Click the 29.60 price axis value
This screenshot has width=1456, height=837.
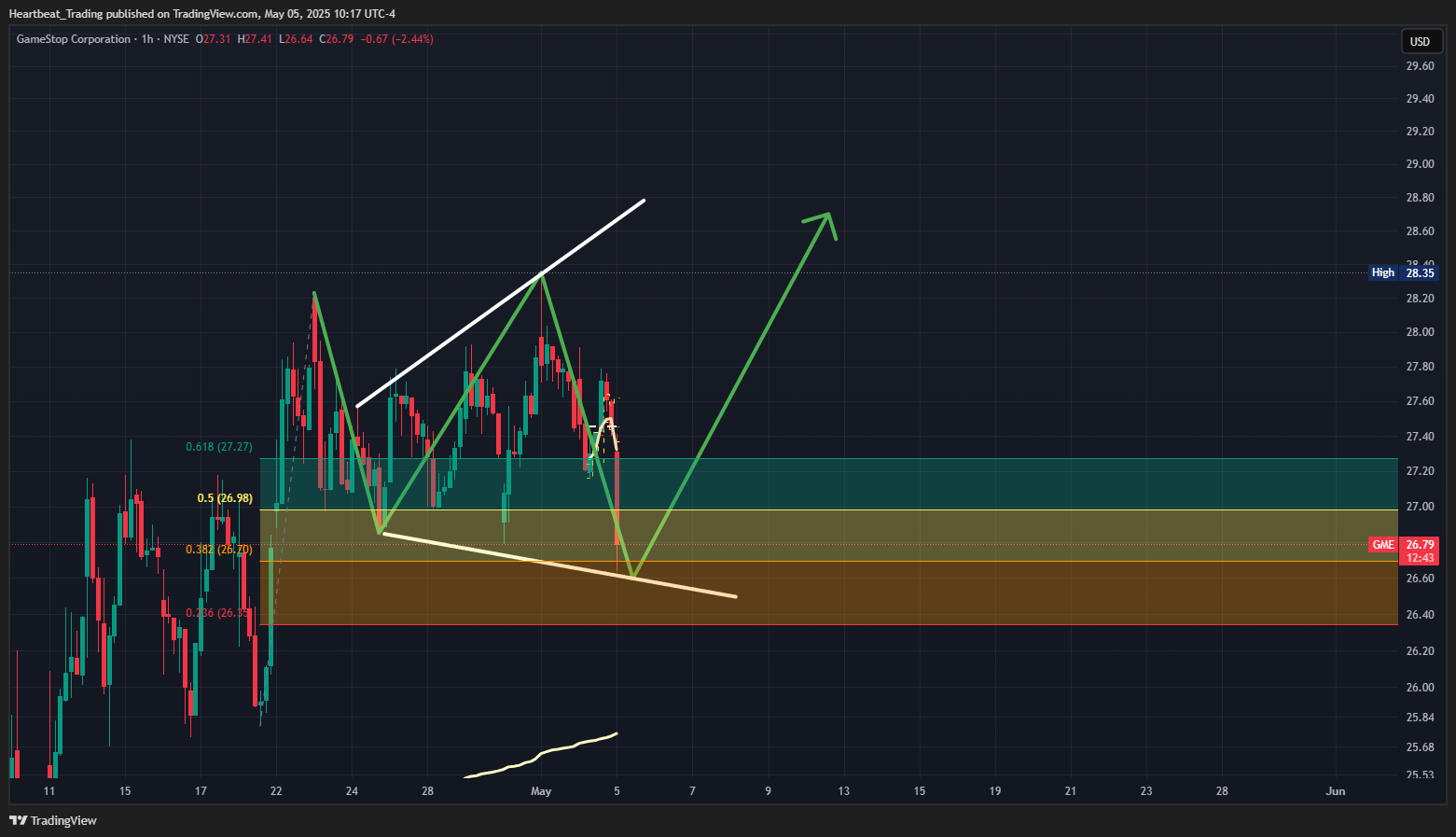click(1420, 66)
